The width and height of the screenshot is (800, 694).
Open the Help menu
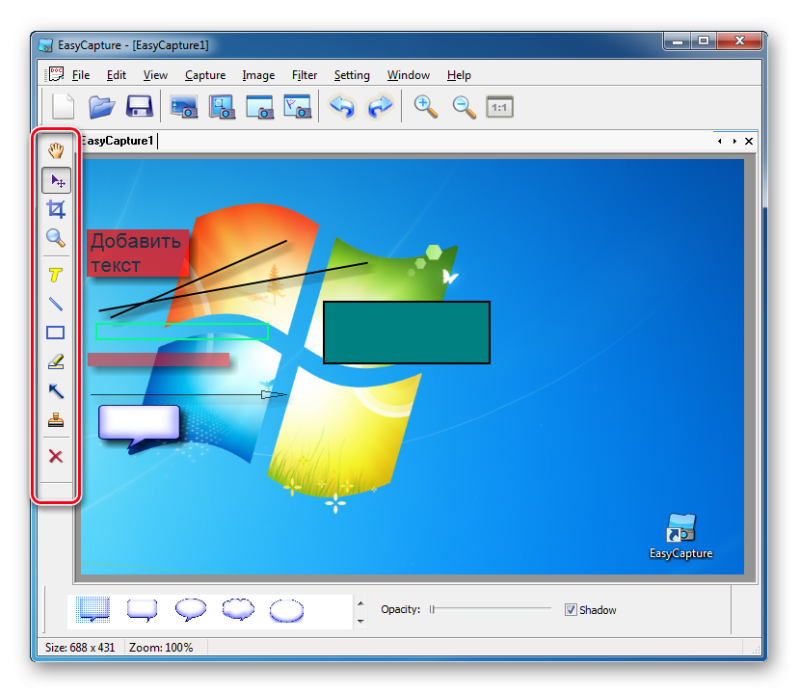point(459,75)
